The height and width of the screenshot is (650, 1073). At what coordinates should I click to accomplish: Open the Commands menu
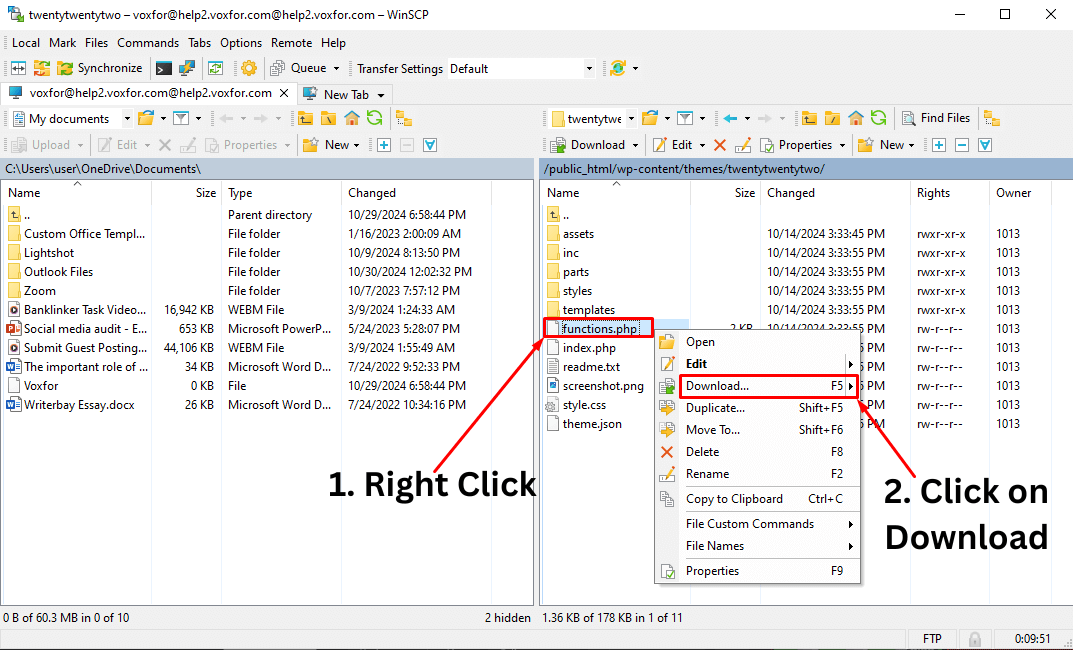pyautogui.click(x=148, y=42)
